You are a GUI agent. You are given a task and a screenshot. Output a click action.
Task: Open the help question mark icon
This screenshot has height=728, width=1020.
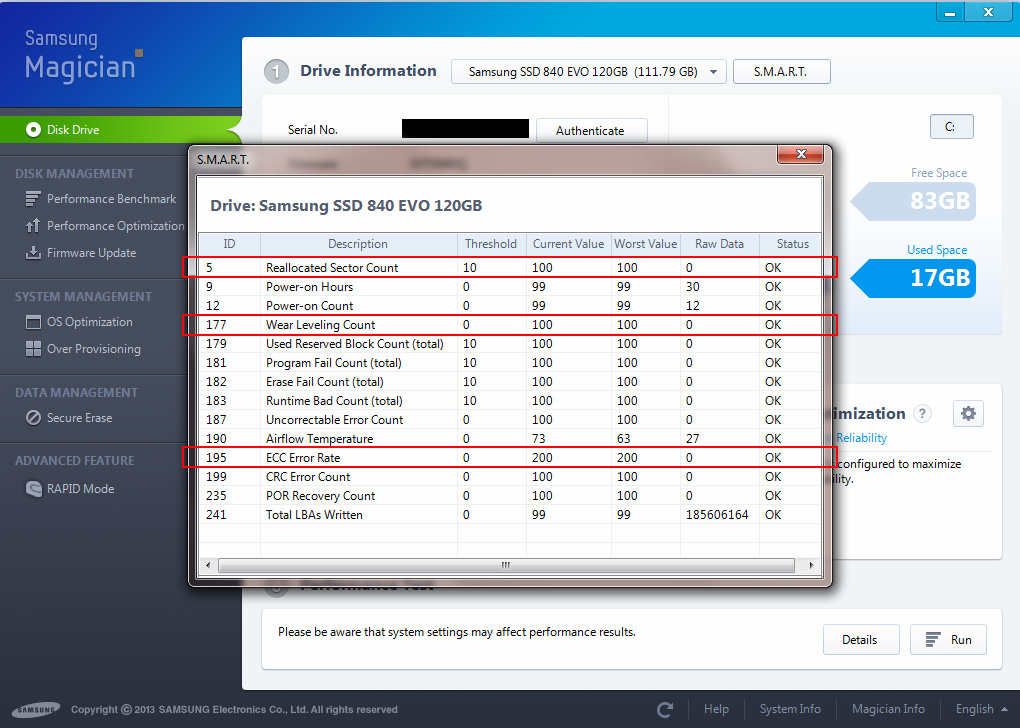(x=923, y=414)
